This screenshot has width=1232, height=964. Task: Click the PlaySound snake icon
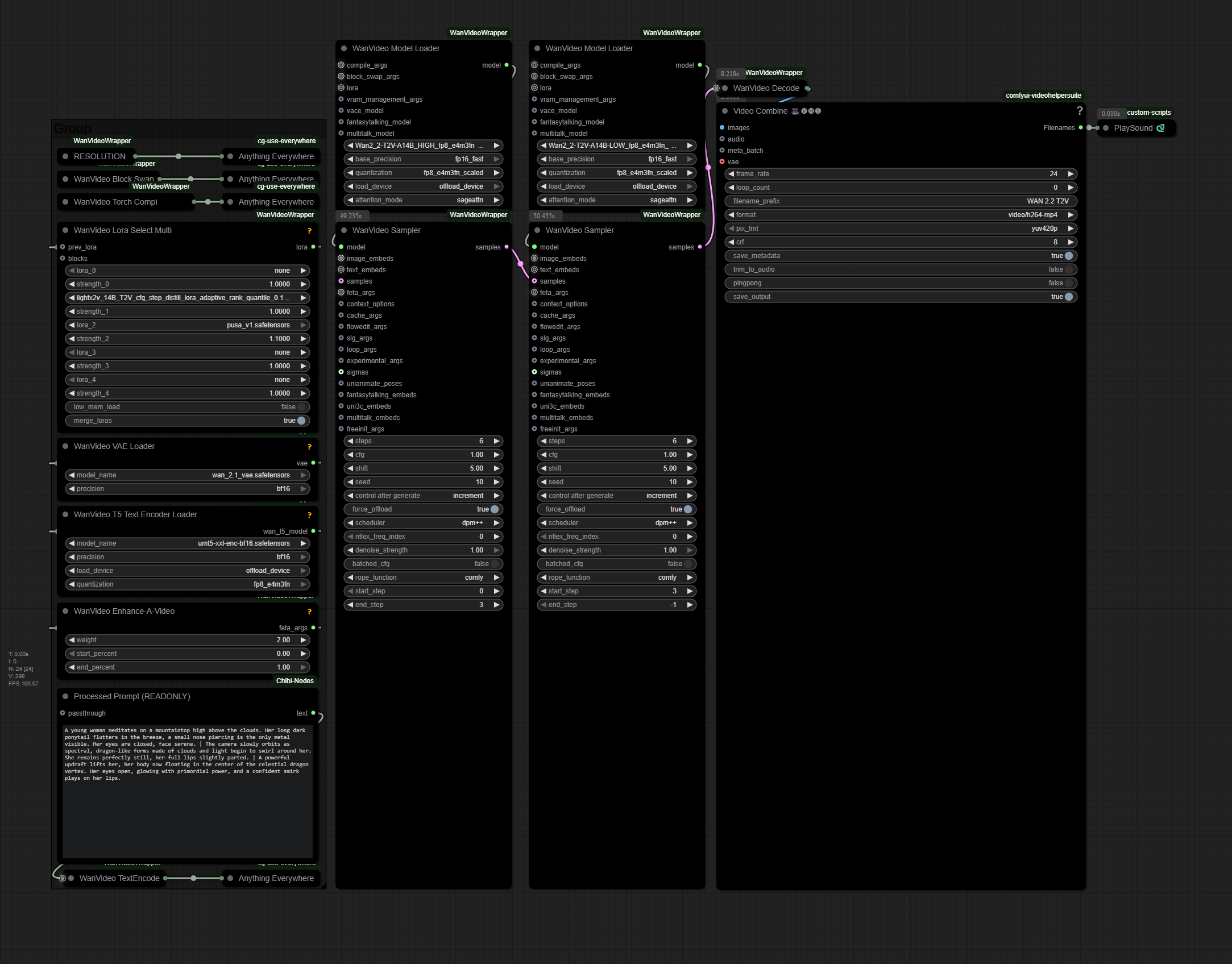[1160, 128]
